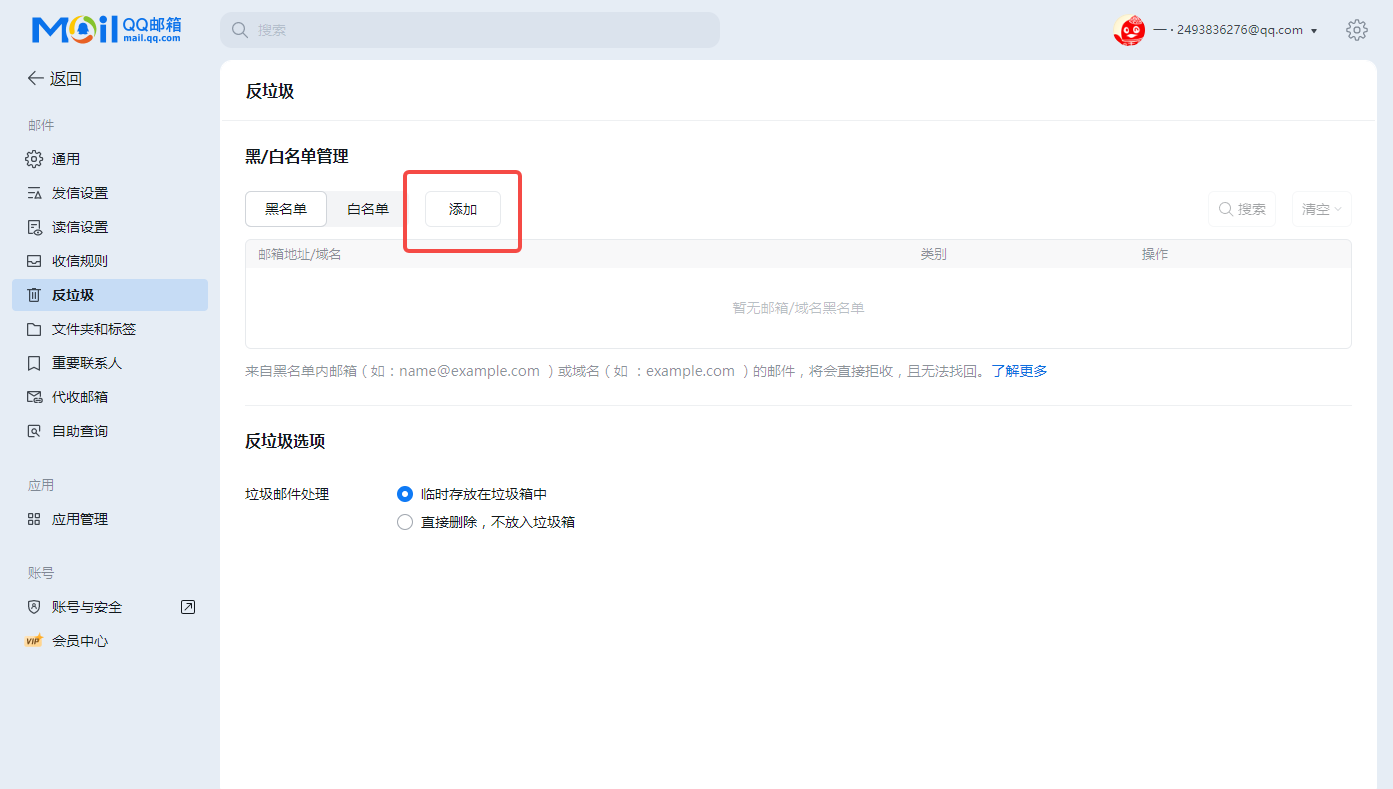
Task: Open settings gear icon at top right
Action: tap(1356, 30)
